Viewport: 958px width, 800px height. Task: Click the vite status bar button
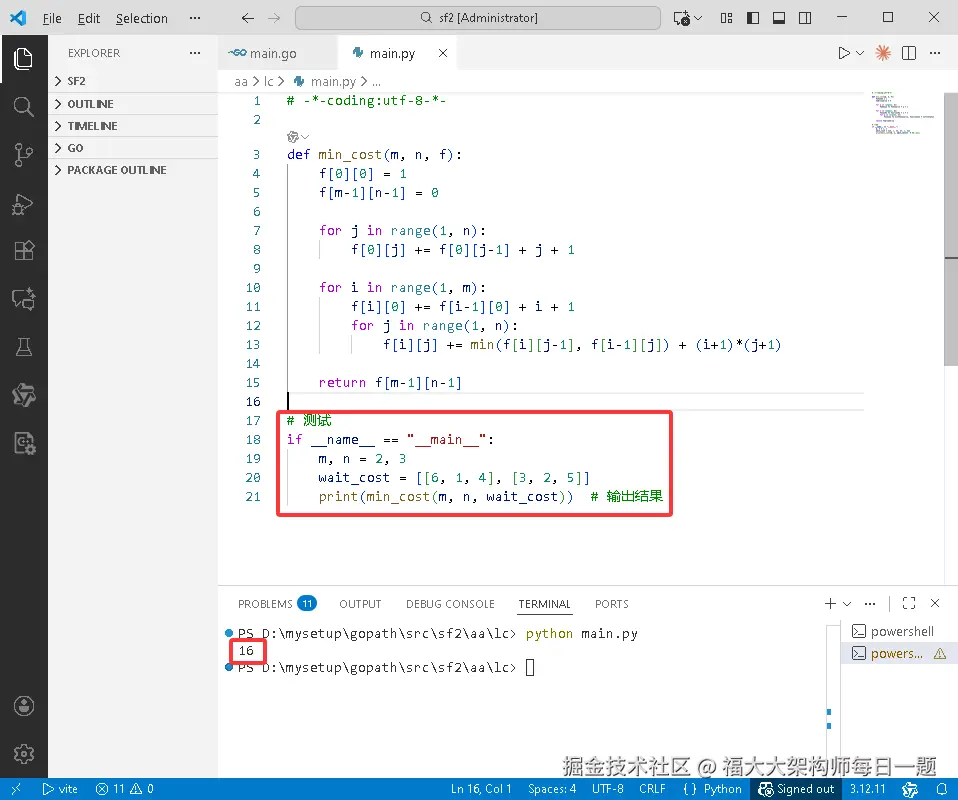(60, 789)
